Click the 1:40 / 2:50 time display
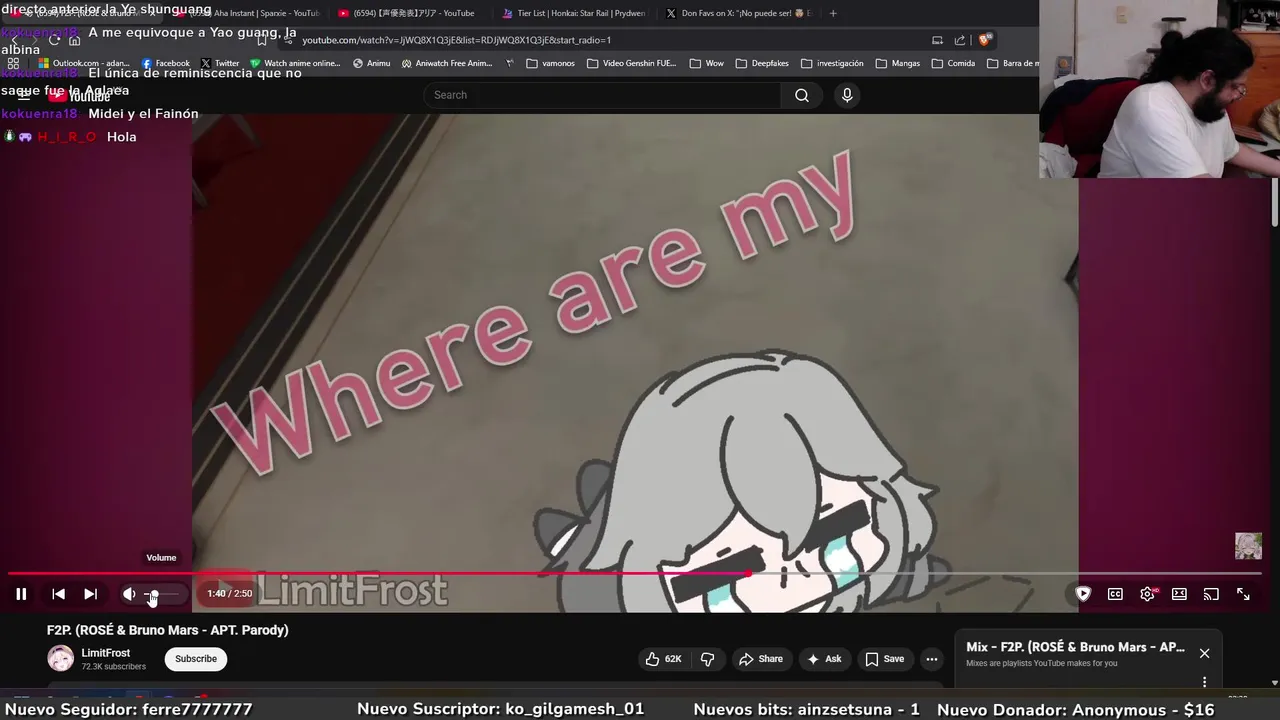The height and width of the screenshot is (720, 1280). pos(230,594)
